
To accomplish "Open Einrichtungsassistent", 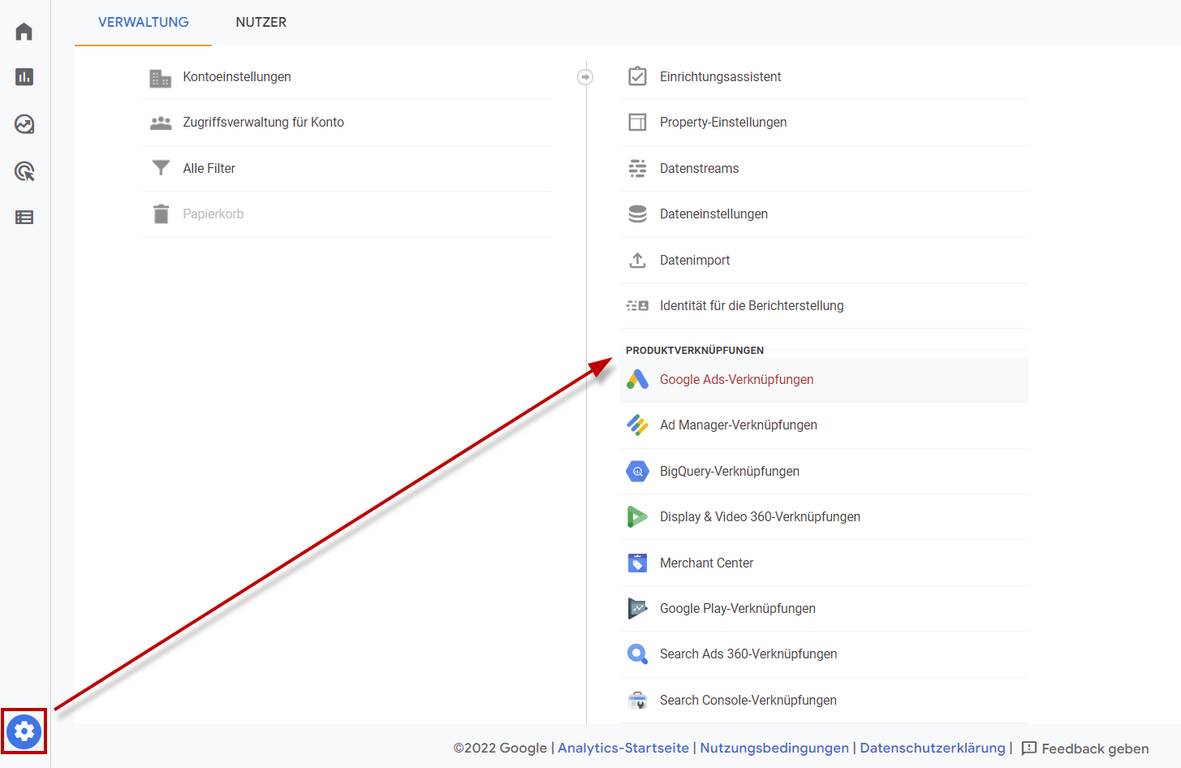I will [x=824, y=77].
